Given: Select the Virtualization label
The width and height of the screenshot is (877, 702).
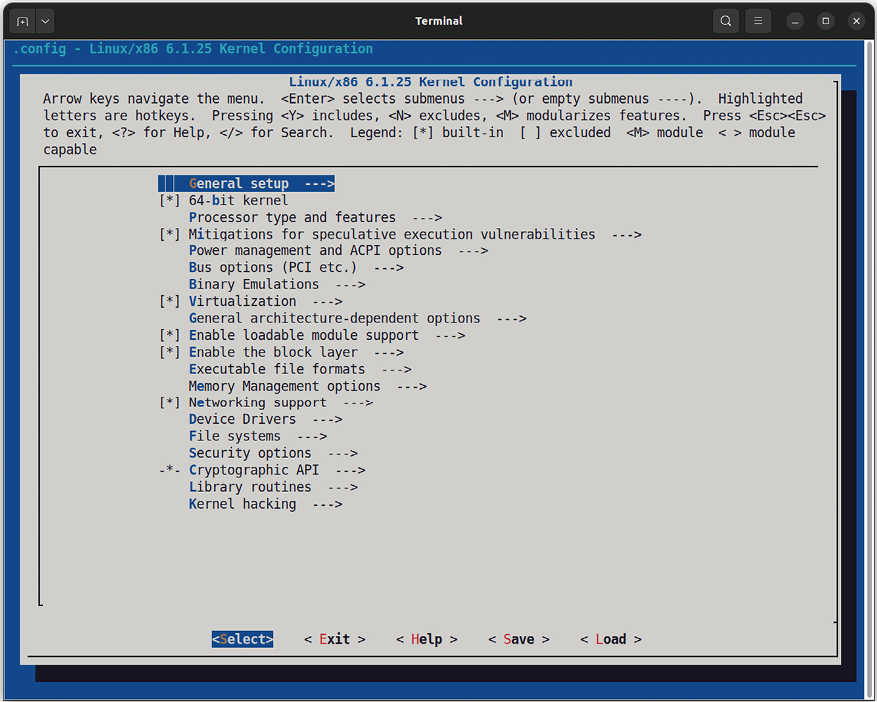Looking at the screenshot, I should tap(242, 301).
